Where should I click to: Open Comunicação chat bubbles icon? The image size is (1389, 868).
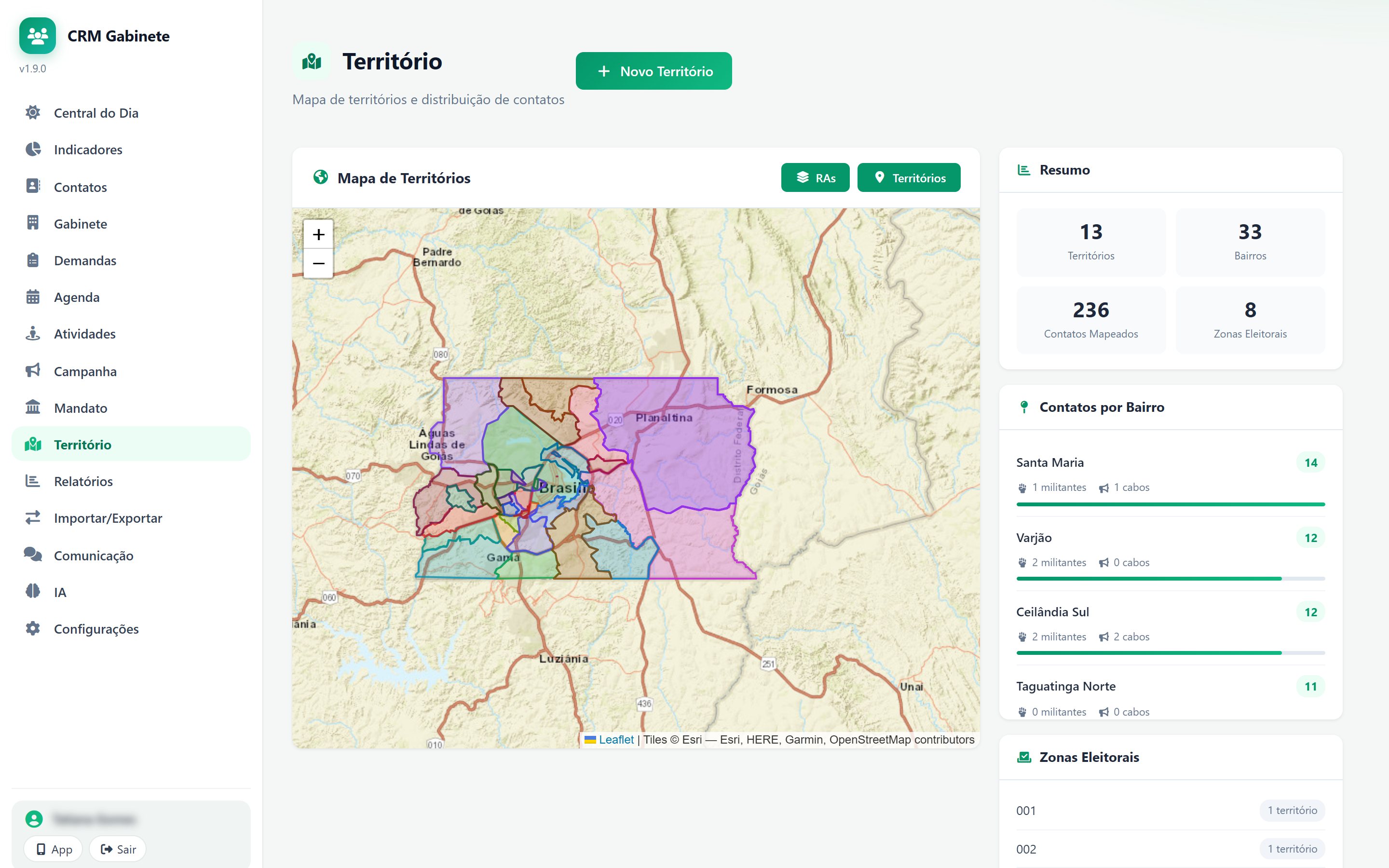click(33, 555)
